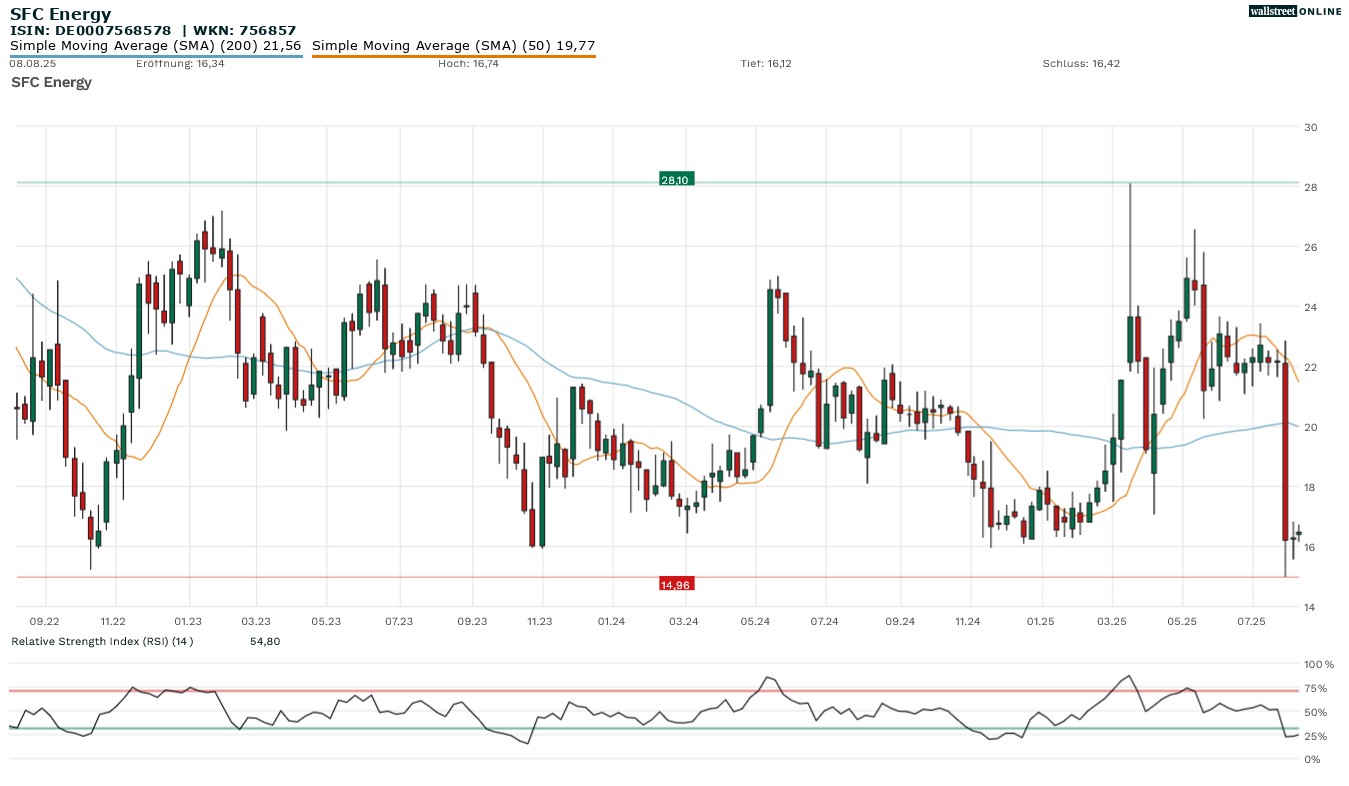Image resolution: width=1349 pixels, height=786 pixels.
Task: Click the 11.22 x-axis label
Action: (114, 621)
